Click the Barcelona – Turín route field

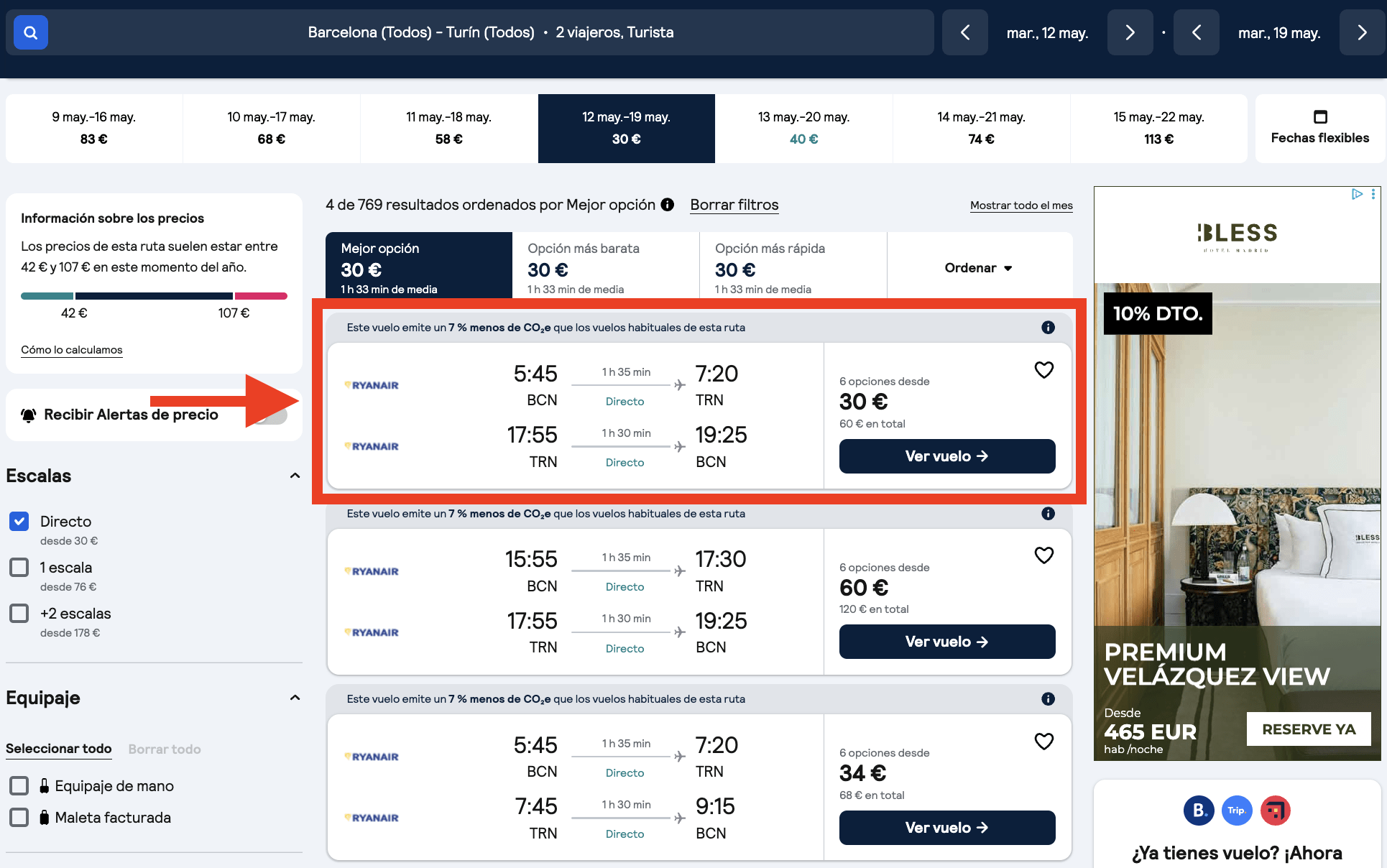click(x=420, y=32)
